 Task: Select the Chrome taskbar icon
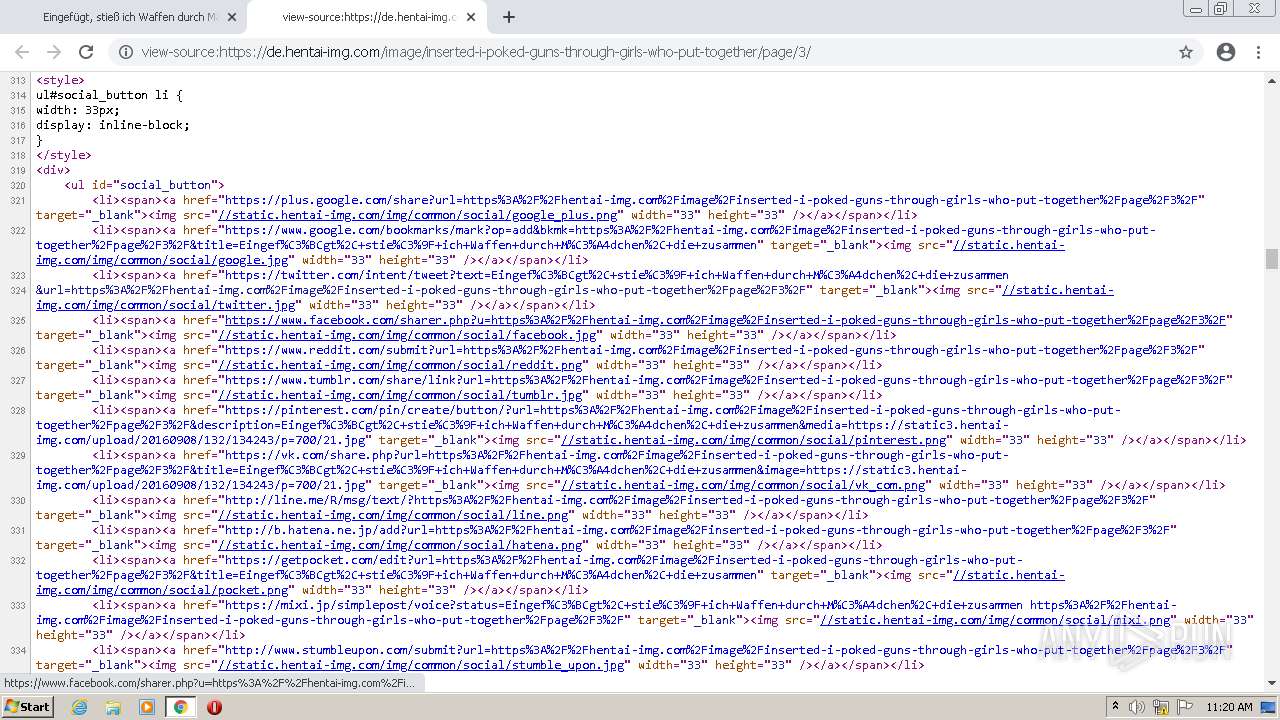(180, 707)
